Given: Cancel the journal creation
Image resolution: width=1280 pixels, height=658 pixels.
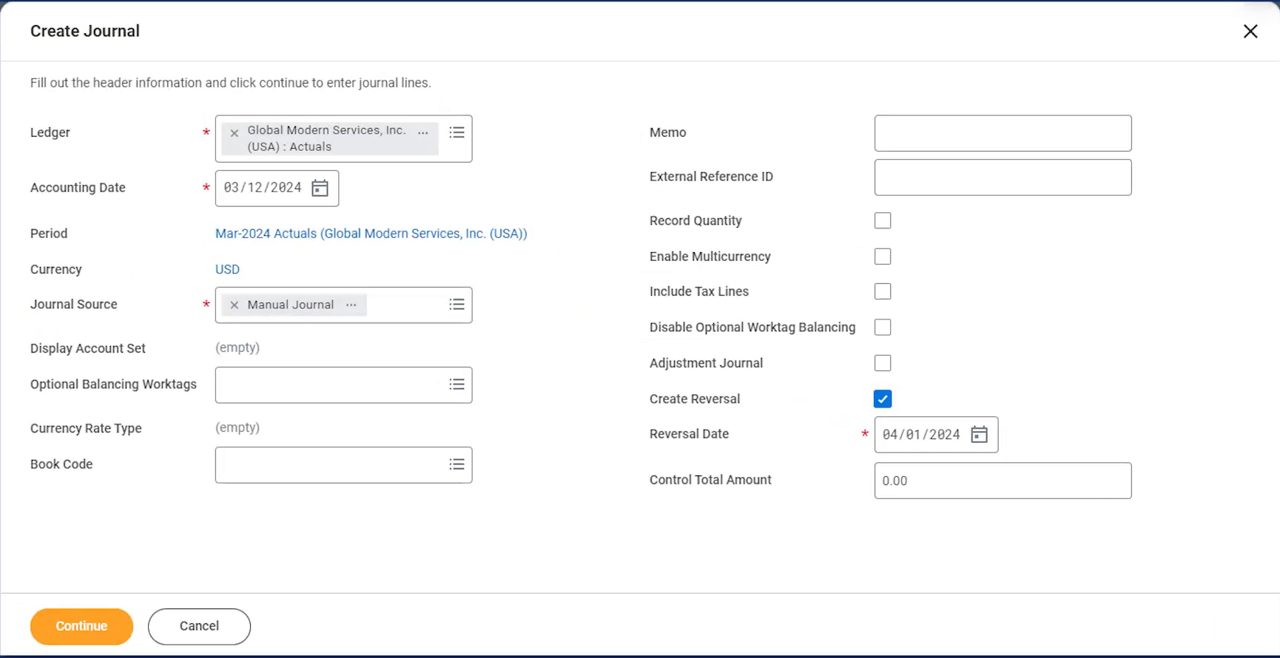Looking at the screenshot, I should 199,626.
